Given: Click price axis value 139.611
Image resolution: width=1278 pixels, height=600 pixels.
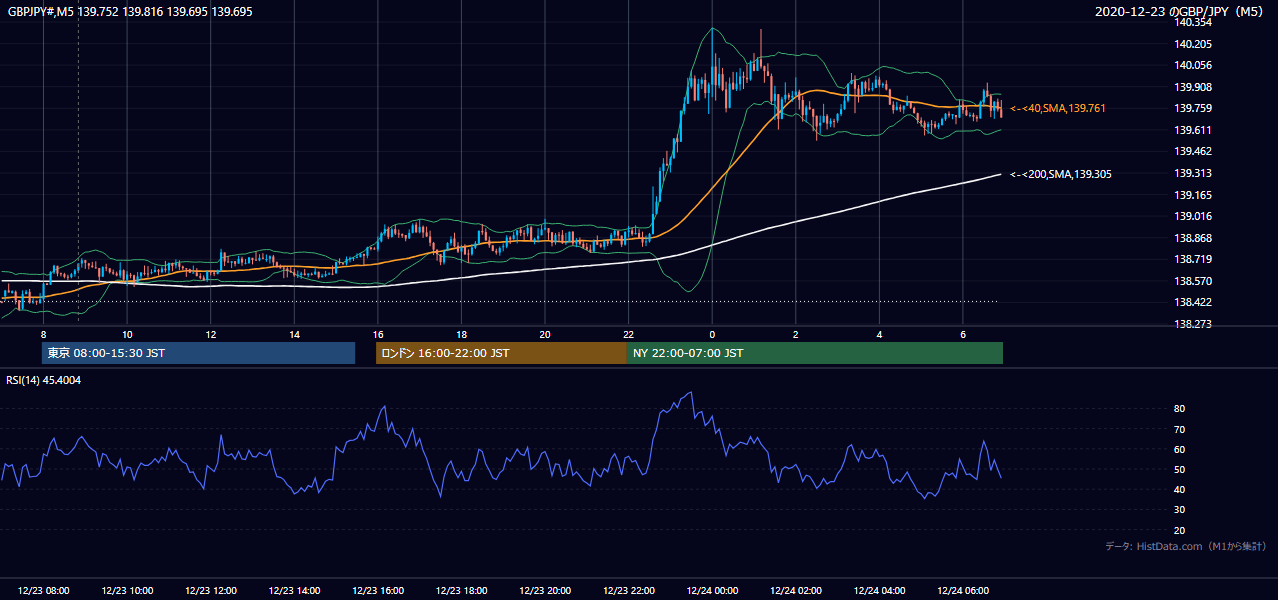Looking at the screenshot, I should (1194, 130).
